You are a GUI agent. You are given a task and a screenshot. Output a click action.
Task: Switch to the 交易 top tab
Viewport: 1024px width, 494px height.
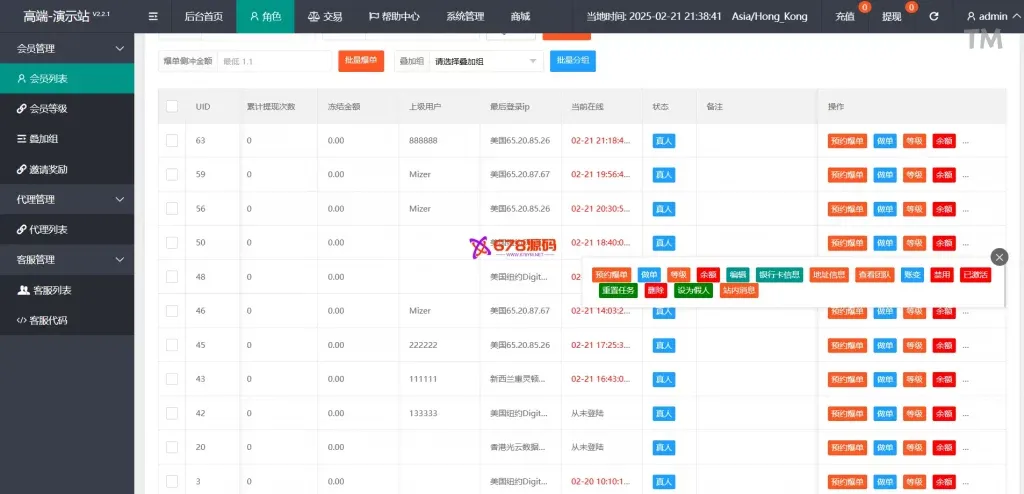click(325, 16)
